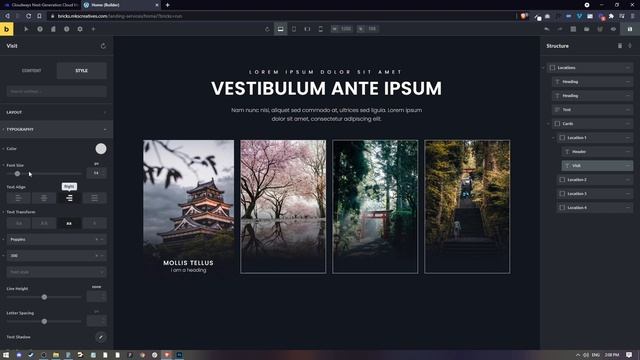Set text align to left
The width and height of the screenshot is (640, 360).
[18, 198]
